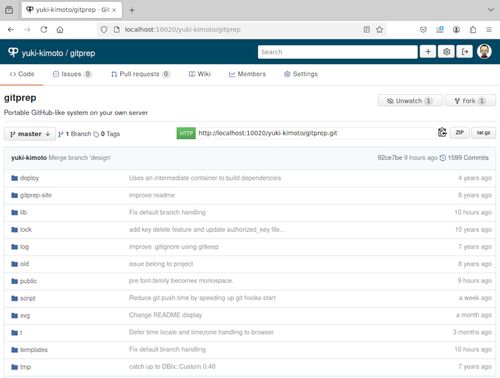Reload the page with refresh icon
This screenshot has height=378, width=500.
(x=44, y=30)
